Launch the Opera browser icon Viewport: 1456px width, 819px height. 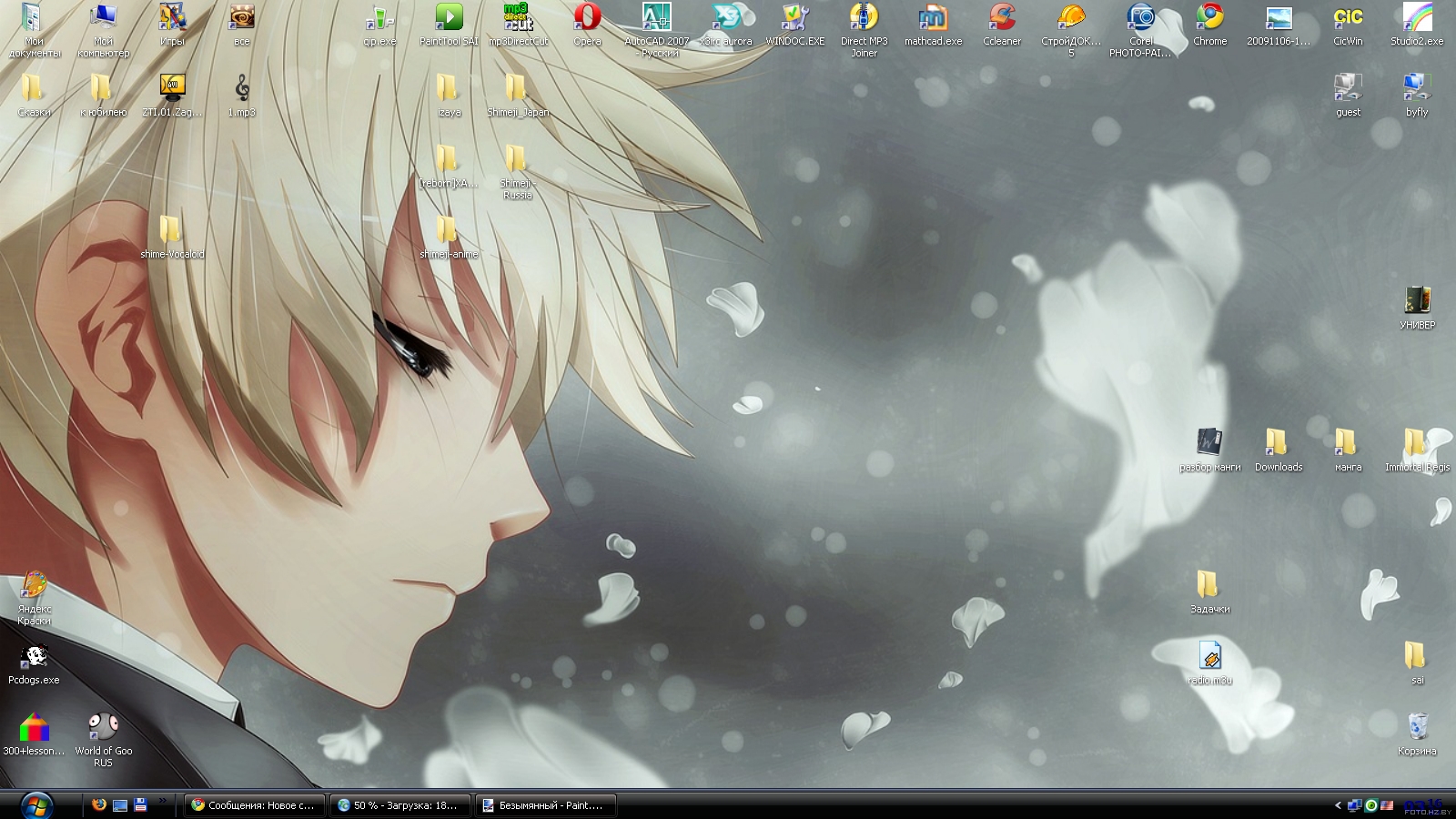click(x=587, y=25)
